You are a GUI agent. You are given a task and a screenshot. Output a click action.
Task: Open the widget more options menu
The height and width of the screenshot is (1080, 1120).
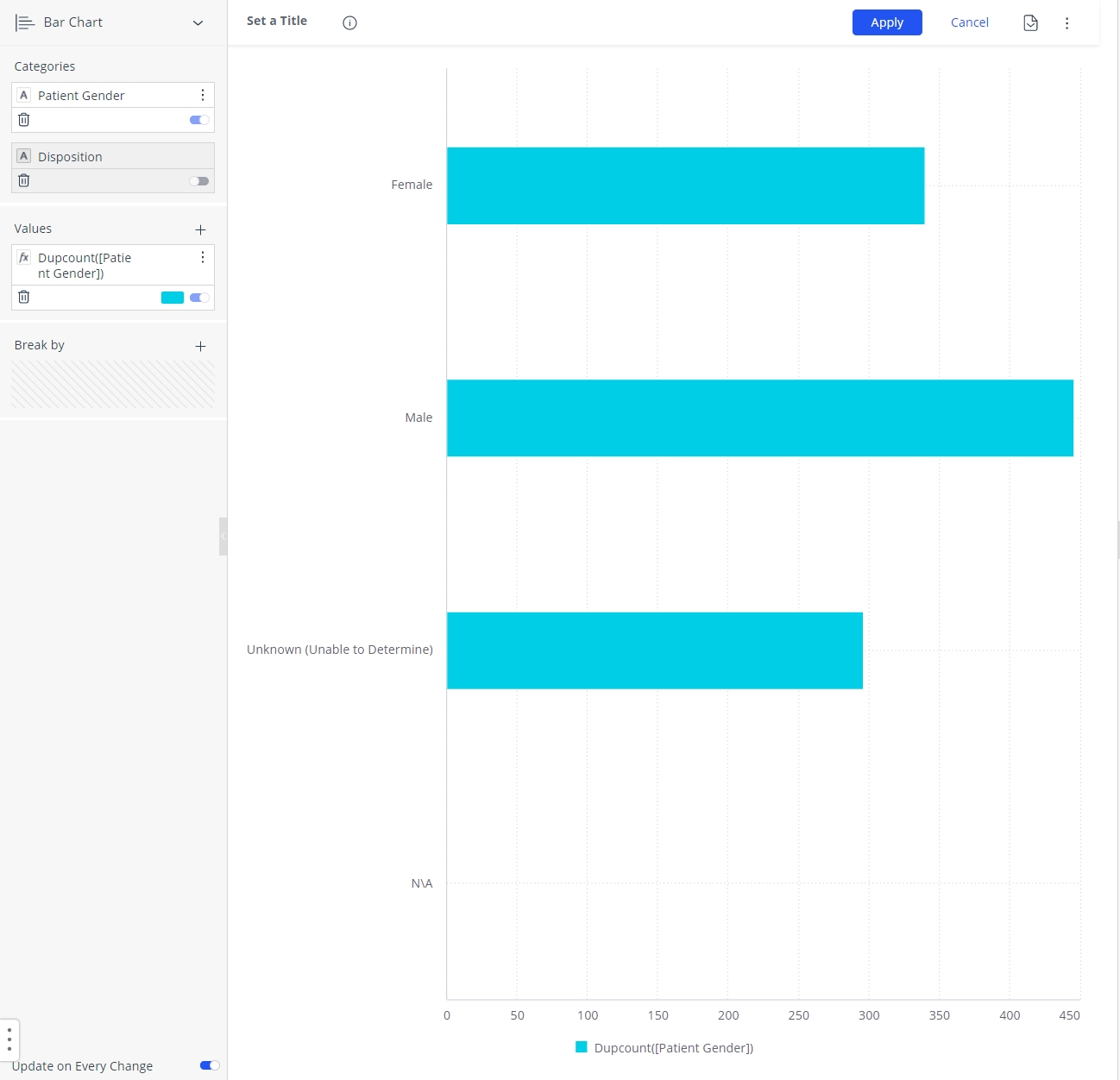click(1067, 23)
